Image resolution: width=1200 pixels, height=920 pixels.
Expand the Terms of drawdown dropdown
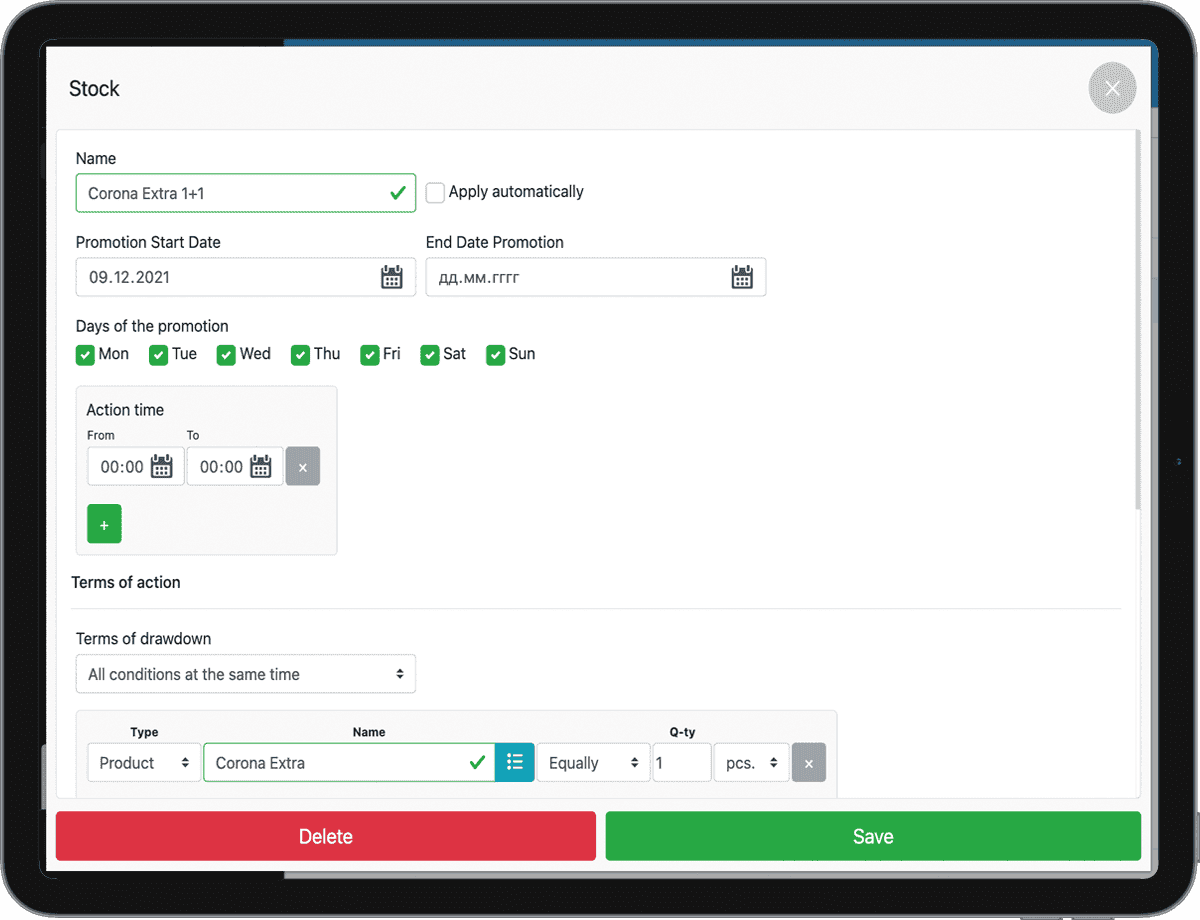pos(245,675)
